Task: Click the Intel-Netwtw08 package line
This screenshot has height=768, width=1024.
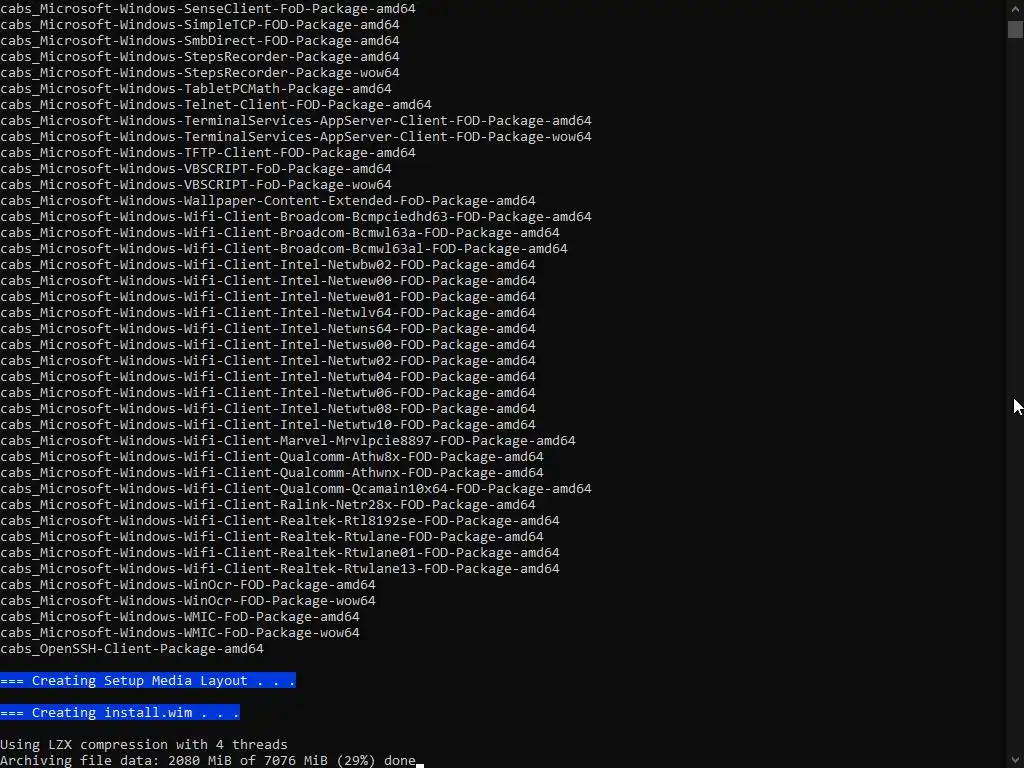Action: click(268, 409)
